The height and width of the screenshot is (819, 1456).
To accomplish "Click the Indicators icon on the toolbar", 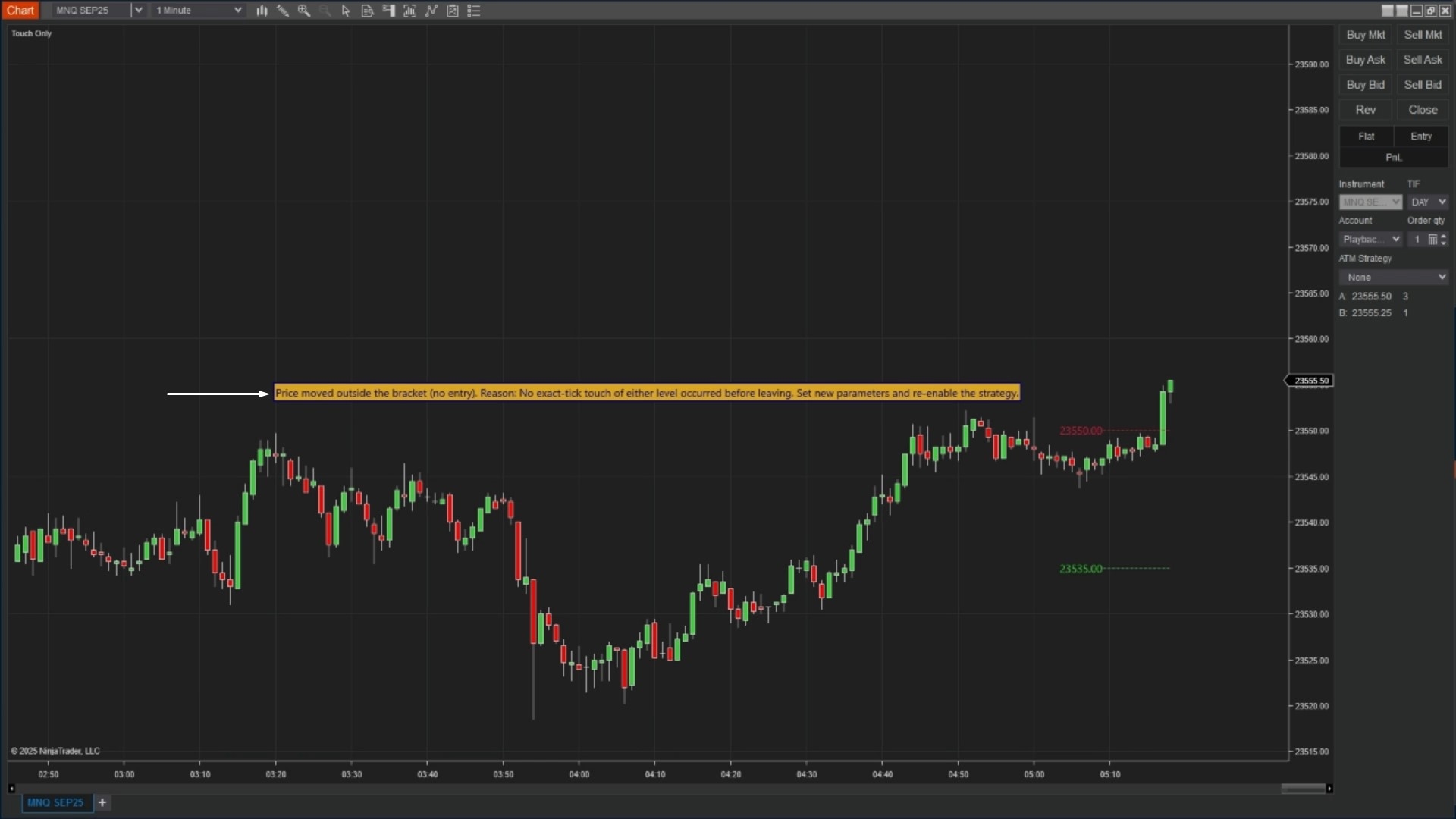I will 409,11.
